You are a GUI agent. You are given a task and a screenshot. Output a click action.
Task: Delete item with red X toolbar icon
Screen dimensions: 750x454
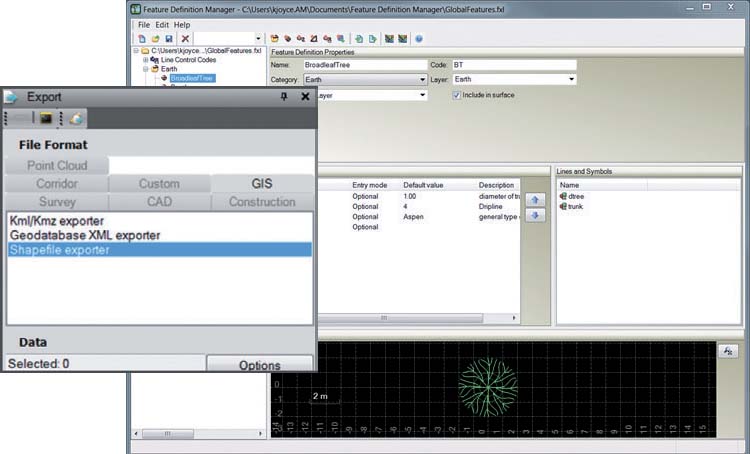coord(185,39)
